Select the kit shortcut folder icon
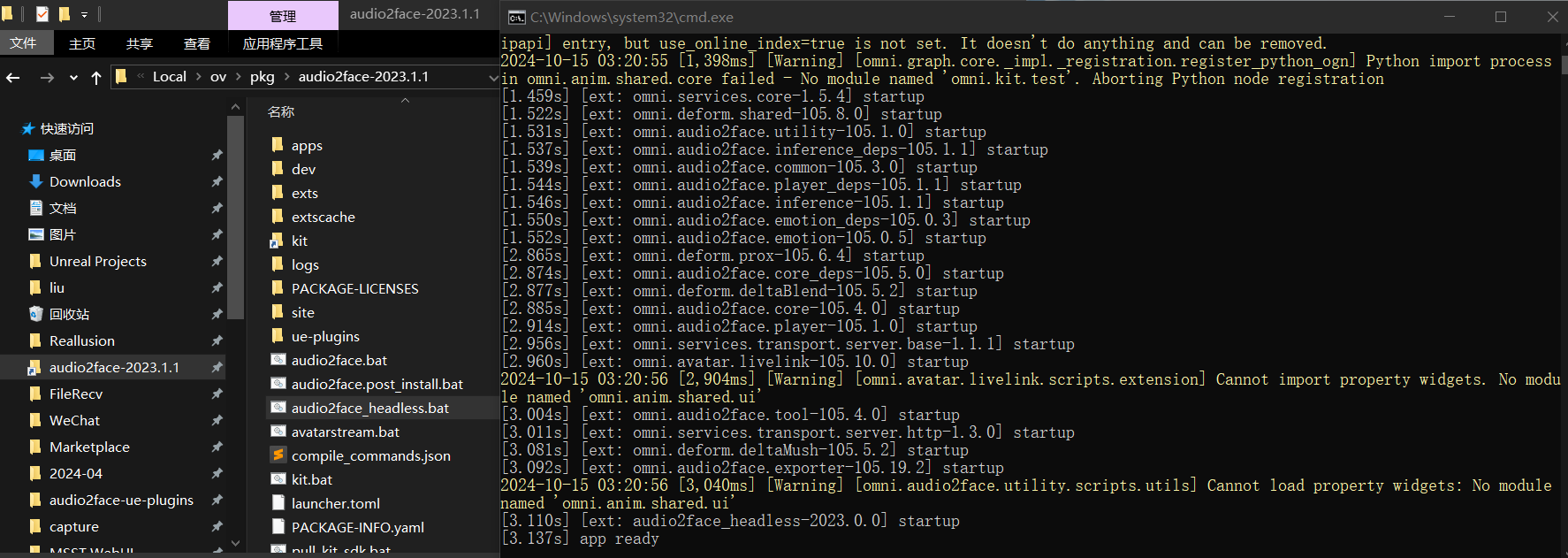 278,241
